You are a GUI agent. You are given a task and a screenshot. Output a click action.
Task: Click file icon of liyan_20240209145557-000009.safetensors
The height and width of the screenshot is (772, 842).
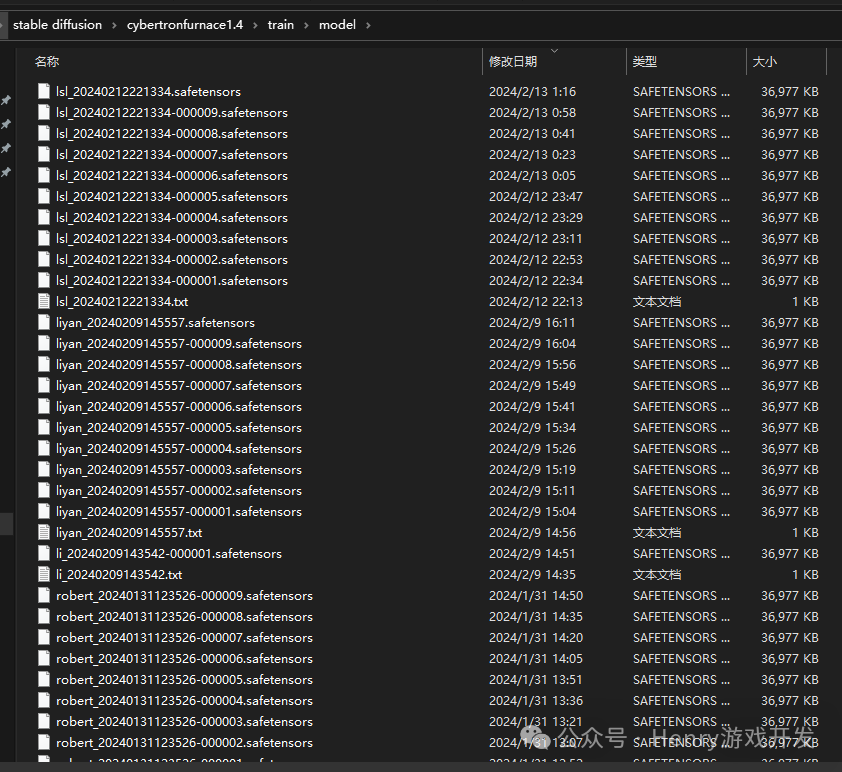coord(43,343)
